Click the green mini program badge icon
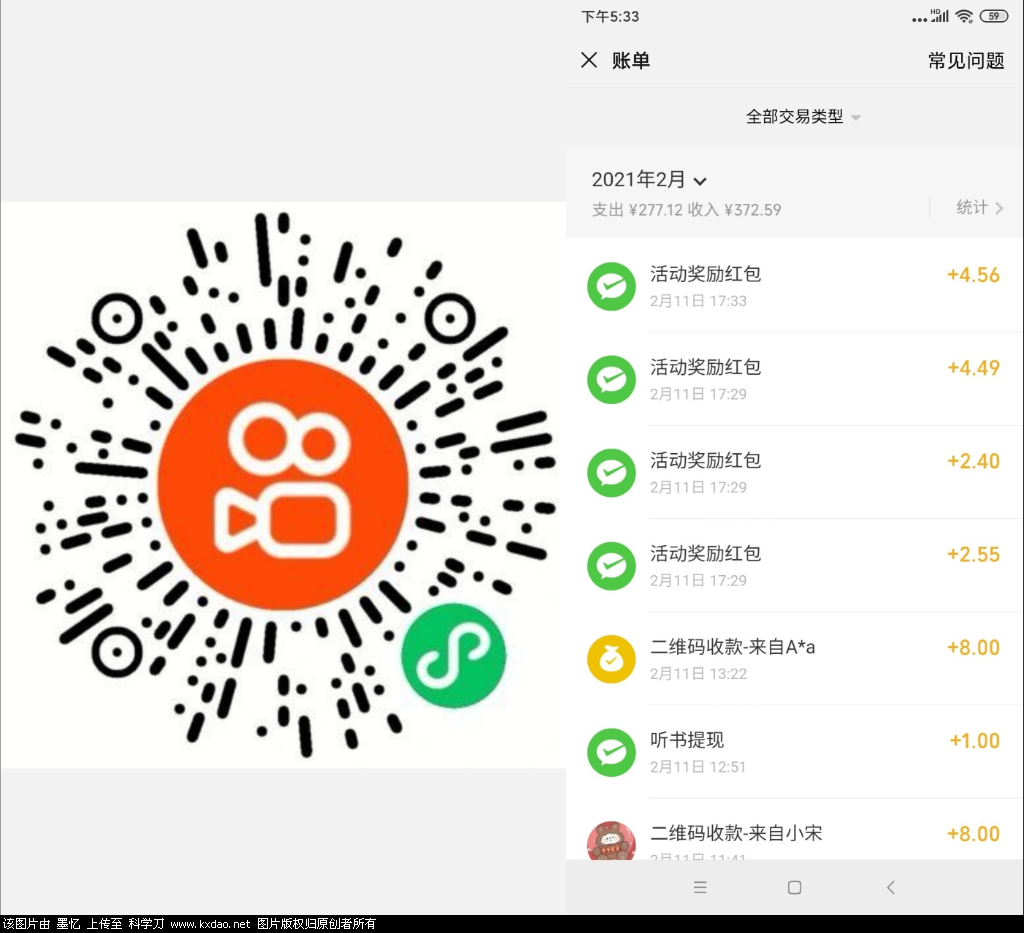 453,656
